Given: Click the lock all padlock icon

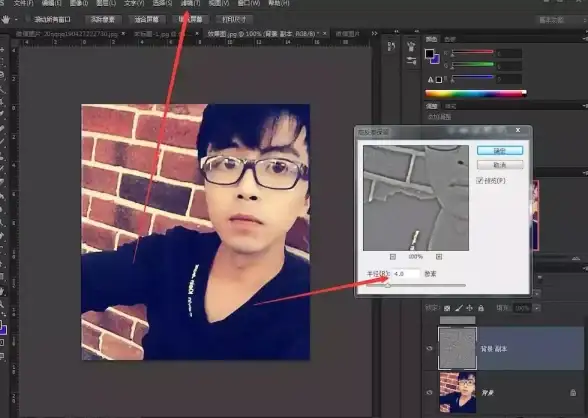Looking at the screenshot, I should coord(481,308).
